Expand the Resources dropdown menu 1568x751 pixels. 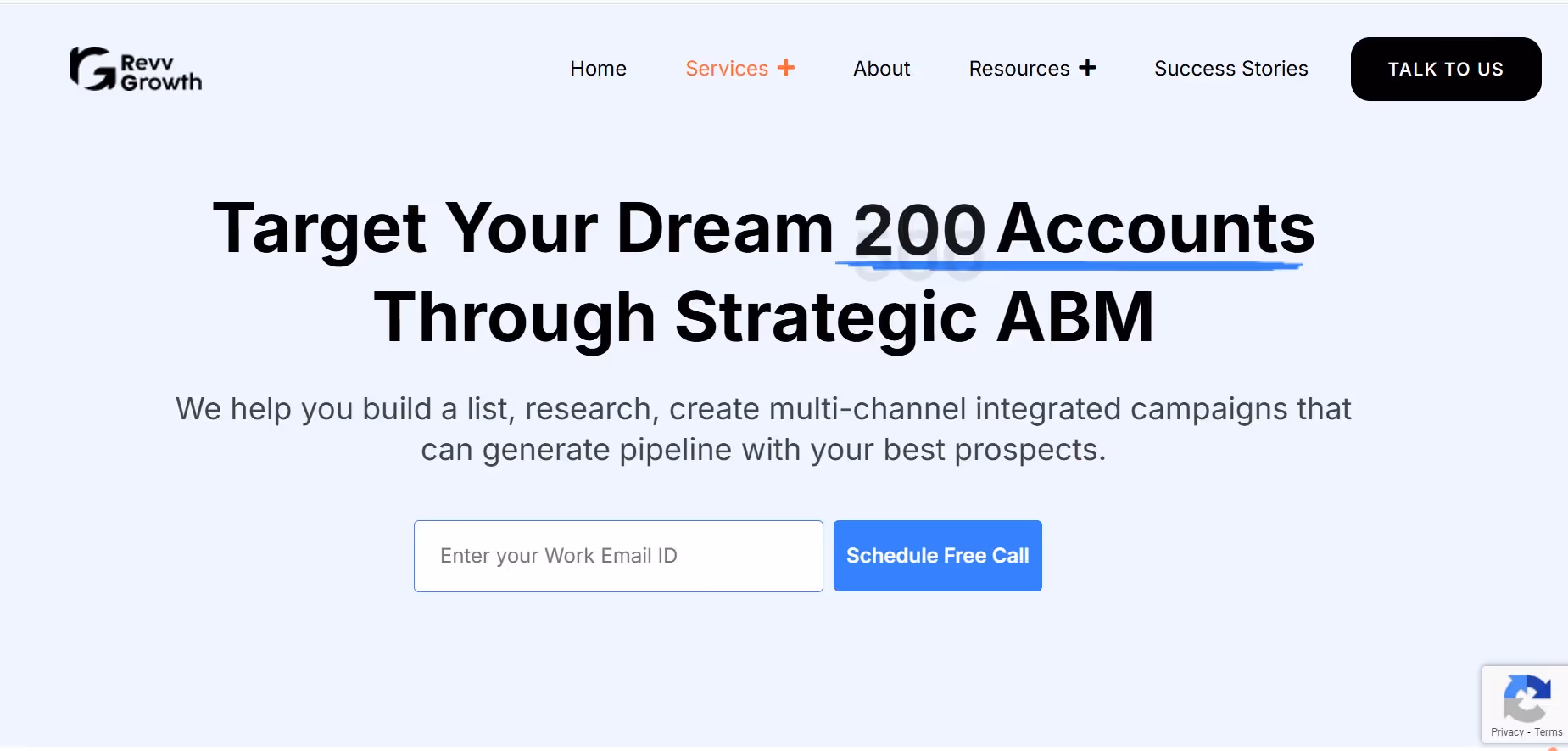[x=1031, y=68]
